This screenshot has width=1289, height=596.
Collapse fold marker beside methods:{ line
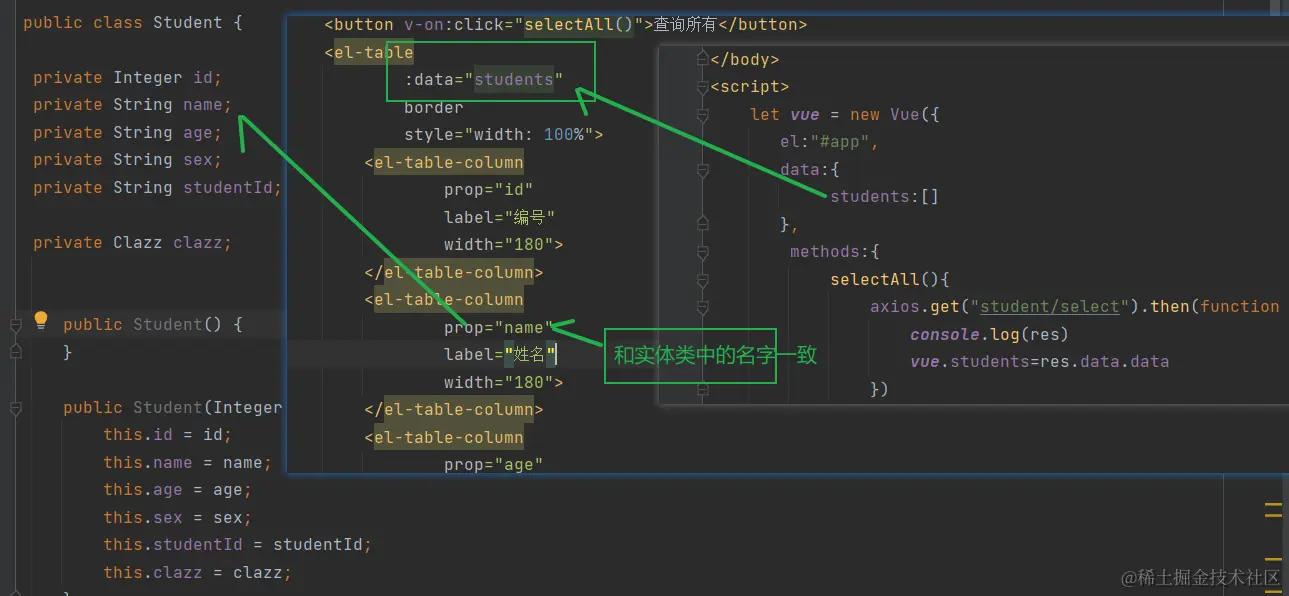[x=702, y=252]
